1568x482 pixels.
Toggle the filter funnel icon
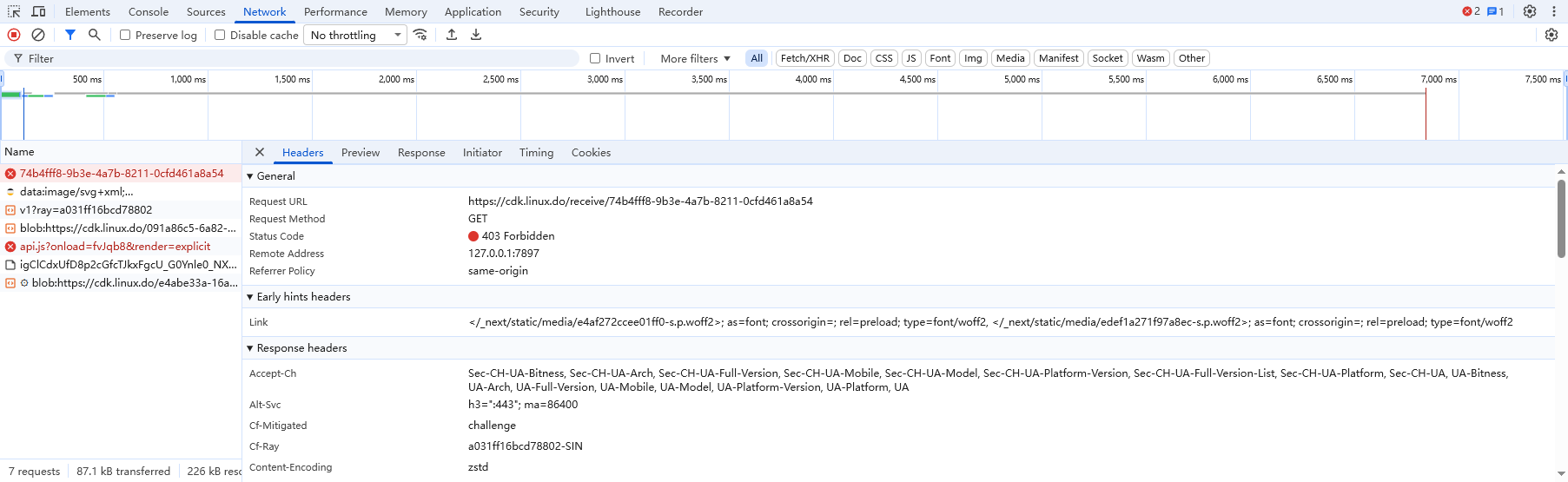(x=70, y=35)
